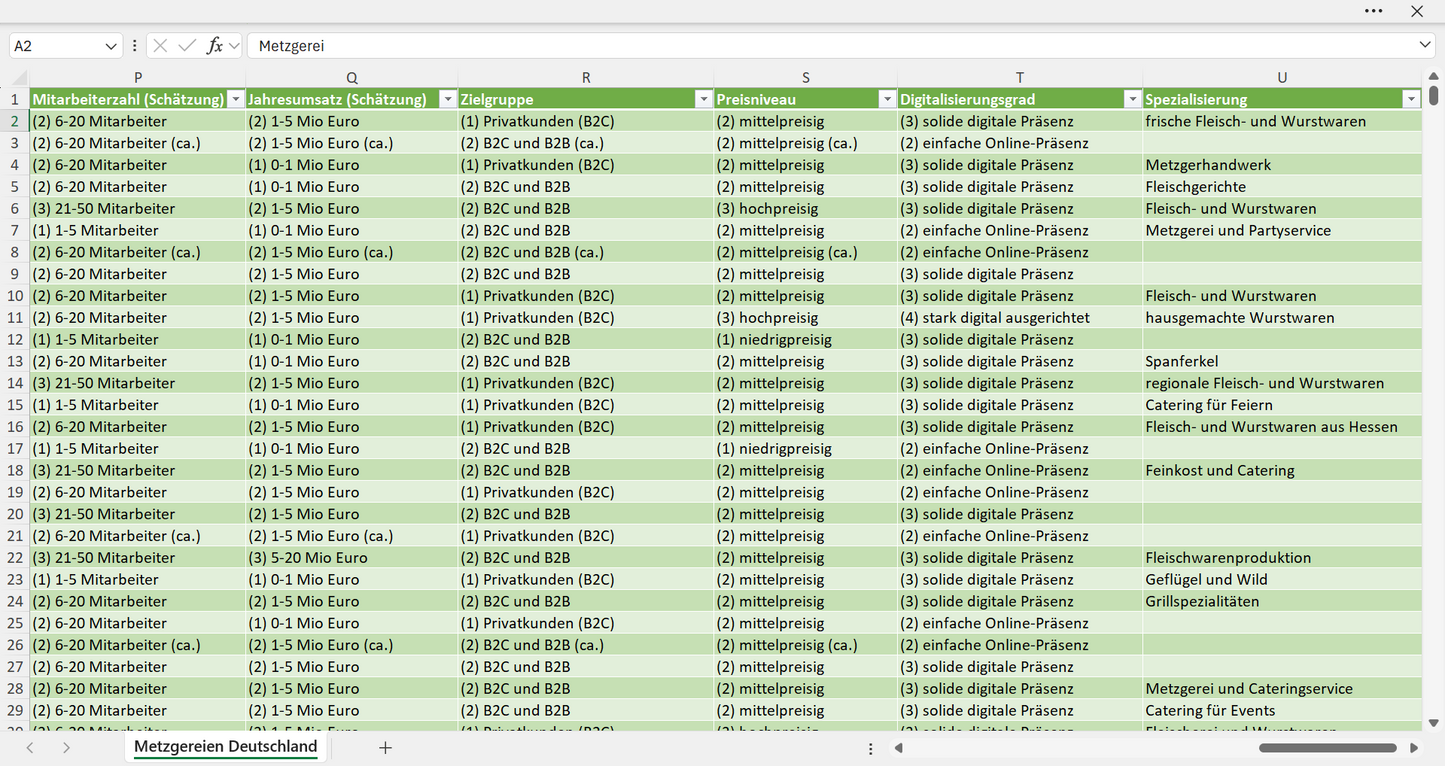The image size is (1445, 766).
Task: Expand the formula bar
Action: (x=1425, y=46)
